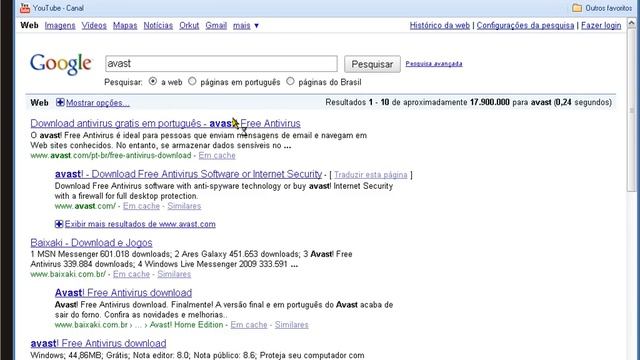Open Similares for Avast! Home Edition result
This screenshot has width=640, height=360.
click(x=291, y=324)
